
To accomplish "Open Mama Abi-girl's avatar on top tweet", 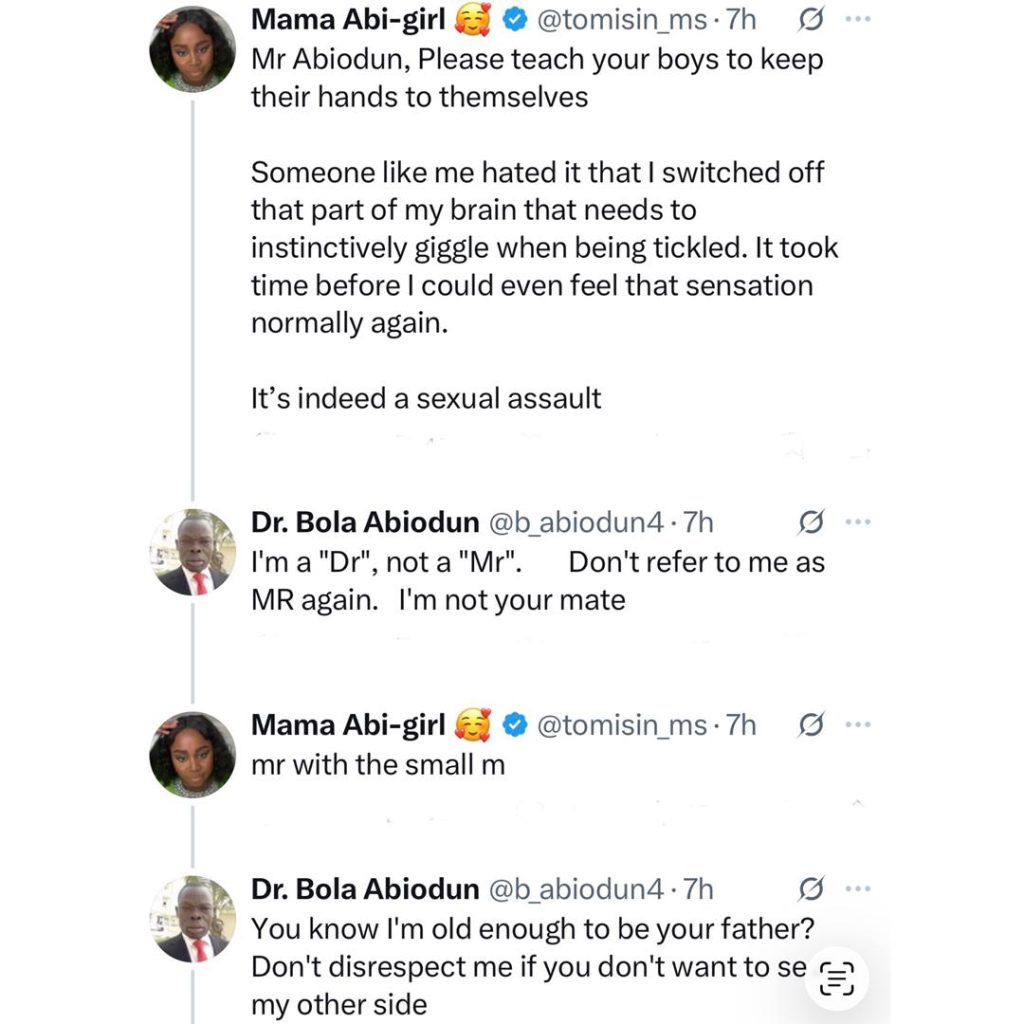I will [x=192, y=50].
